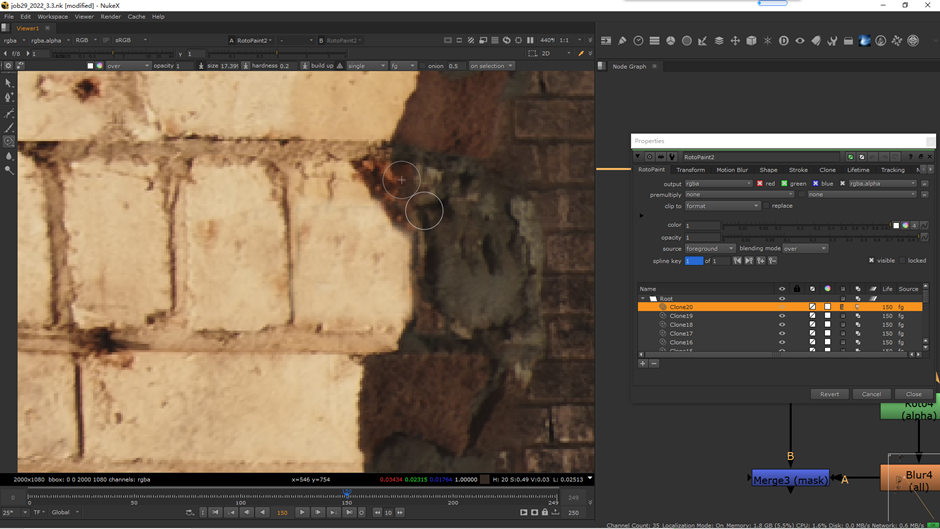The height and width of the screenshot is (529, 940).
Task: Click the white color swatch in properties
Action: [896, 226]
